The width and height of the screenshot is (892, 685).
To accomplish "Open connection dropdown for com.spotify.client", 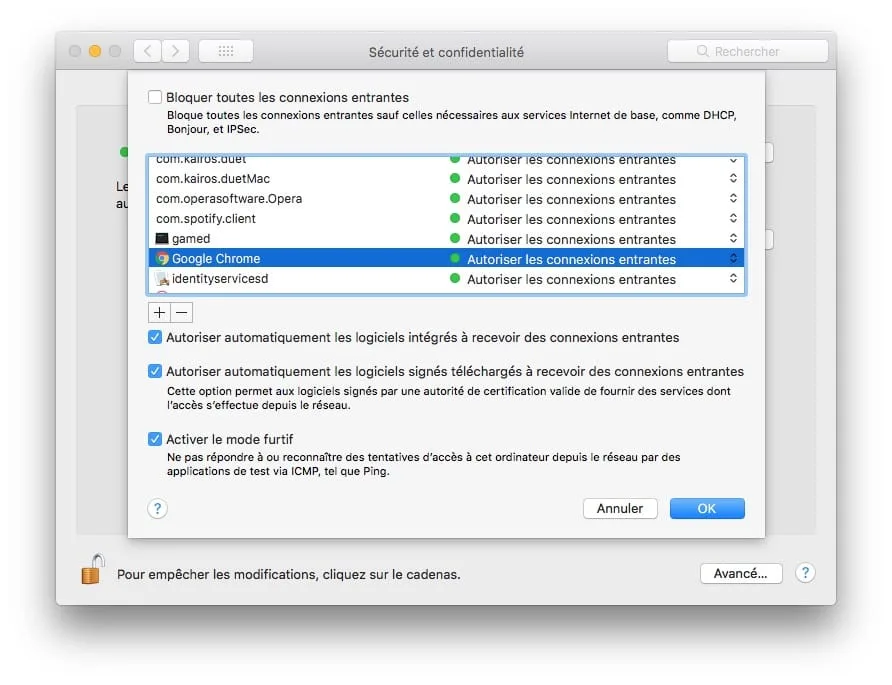I will 733,218.
